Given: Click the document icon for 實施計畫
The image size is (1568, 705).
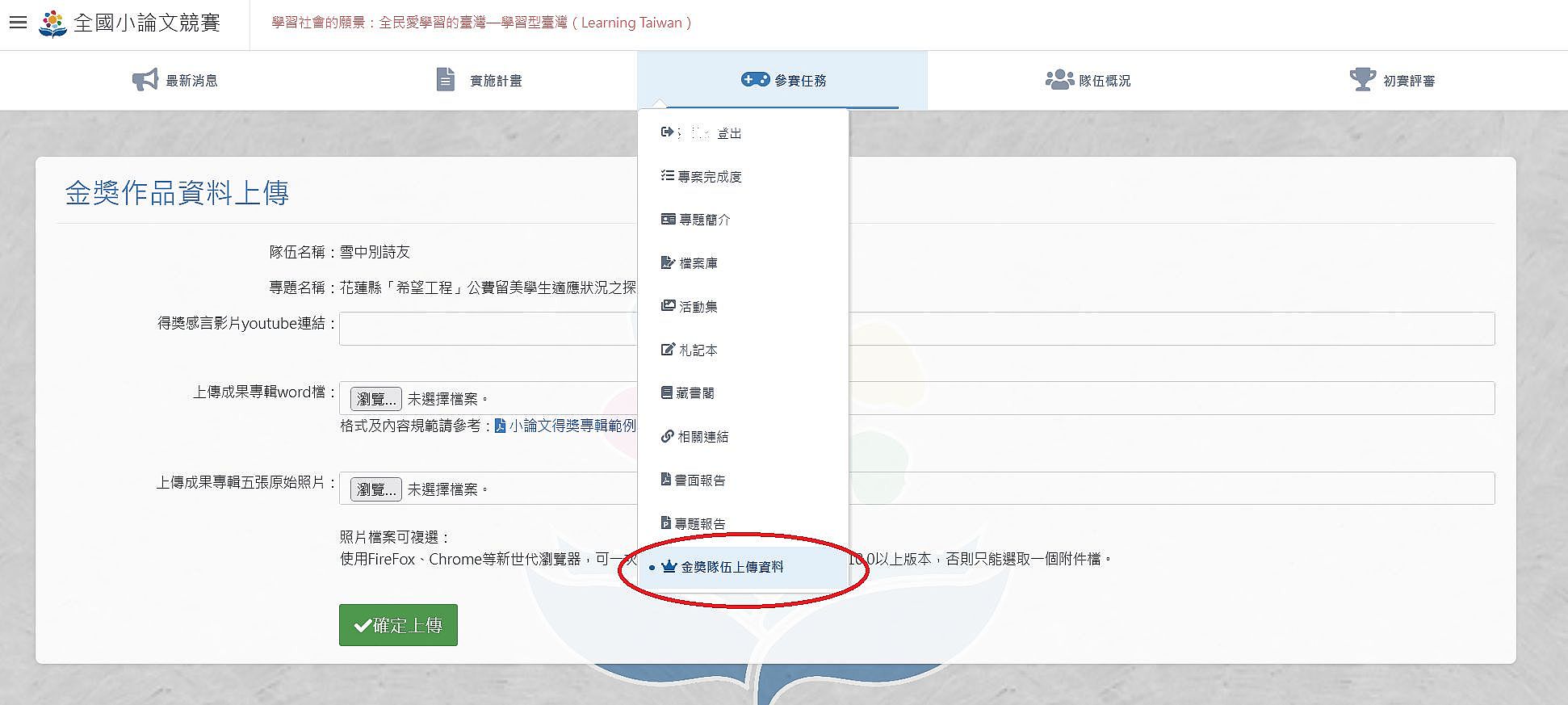Looking at the screenshot, I should point(445,80).
